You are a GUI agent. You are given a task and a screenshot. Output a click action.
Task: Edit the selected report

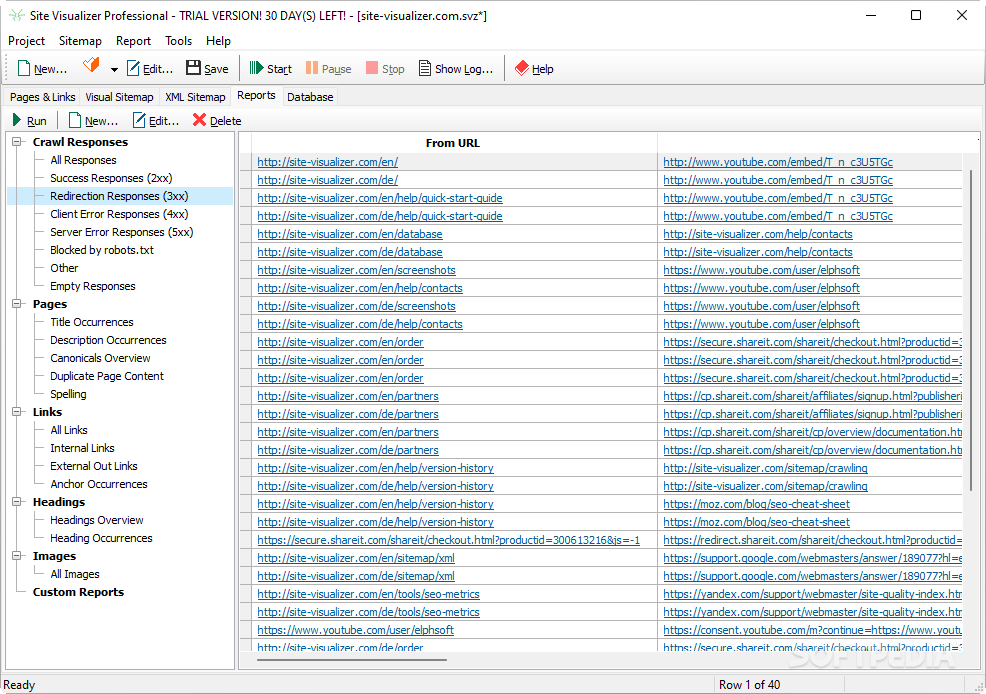[x=156, y=120]
